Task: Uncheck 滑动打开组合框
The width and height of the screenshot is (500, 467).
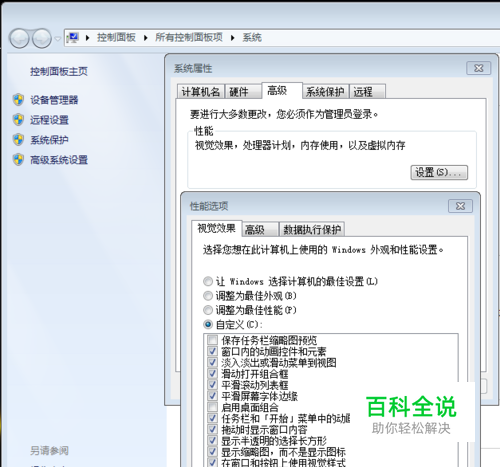Action: pos(212,374)
